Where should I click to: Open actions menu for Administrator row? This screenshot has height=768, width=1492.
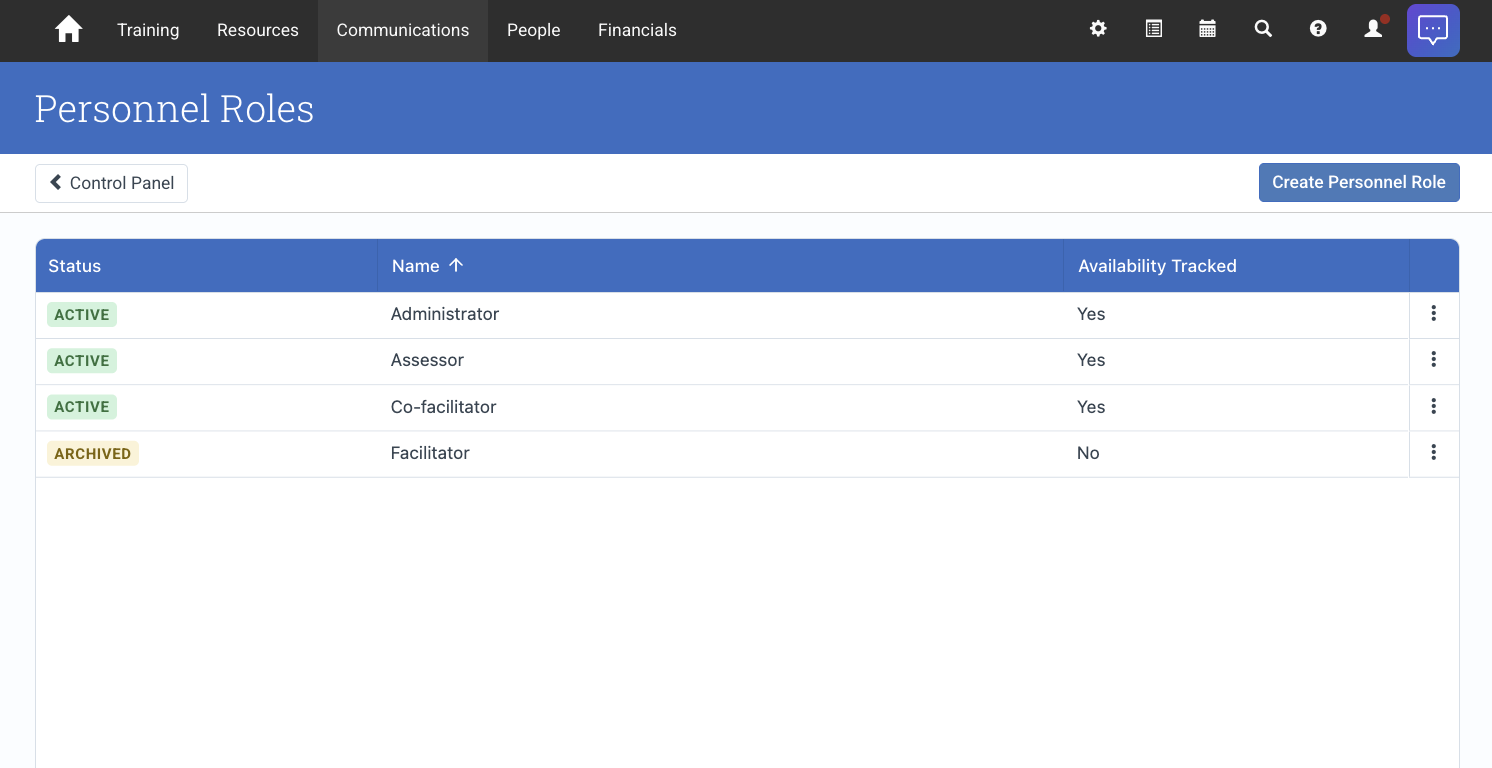1433,314
